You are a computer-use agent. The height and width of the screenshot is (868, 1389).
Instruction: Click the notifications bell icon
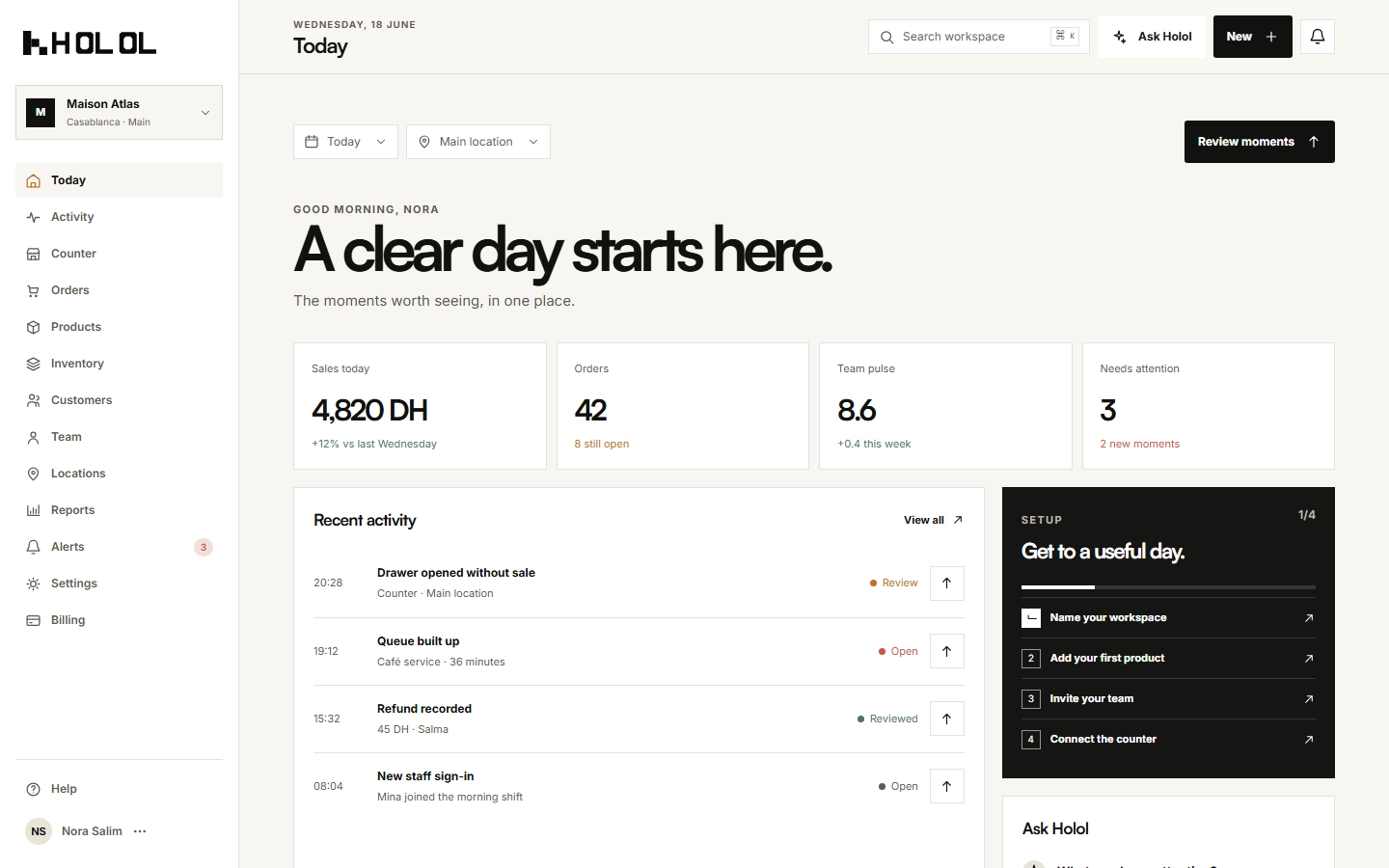1318,37
